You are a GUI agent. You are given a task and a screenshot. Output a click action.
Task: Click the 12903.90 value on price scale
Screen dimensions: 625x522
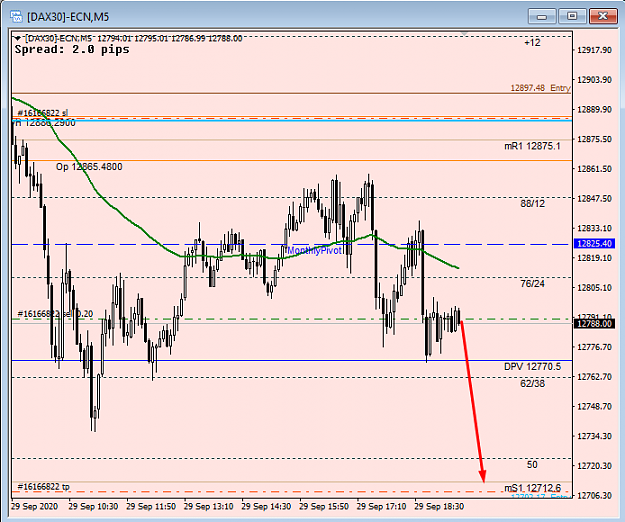[594, 80]
